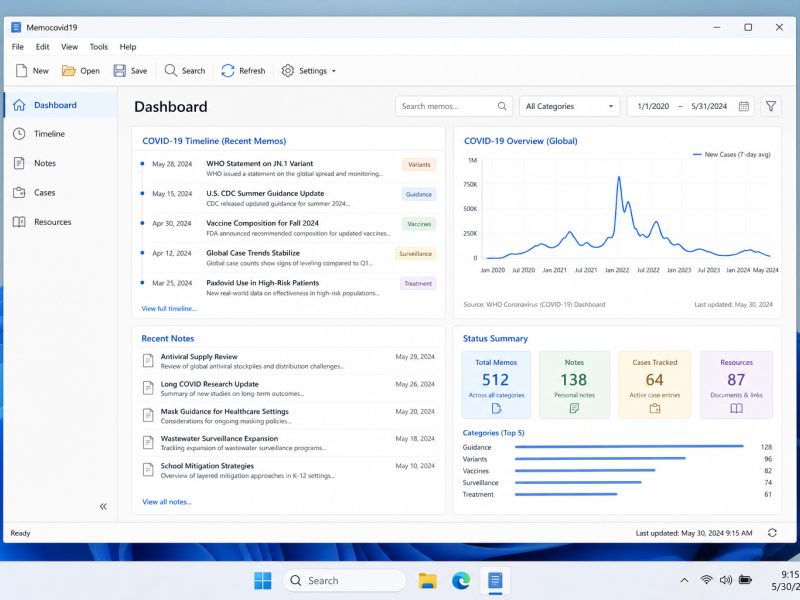Click the Guidance tag on the CDC memo
The image size is (800, 600).
418,194
